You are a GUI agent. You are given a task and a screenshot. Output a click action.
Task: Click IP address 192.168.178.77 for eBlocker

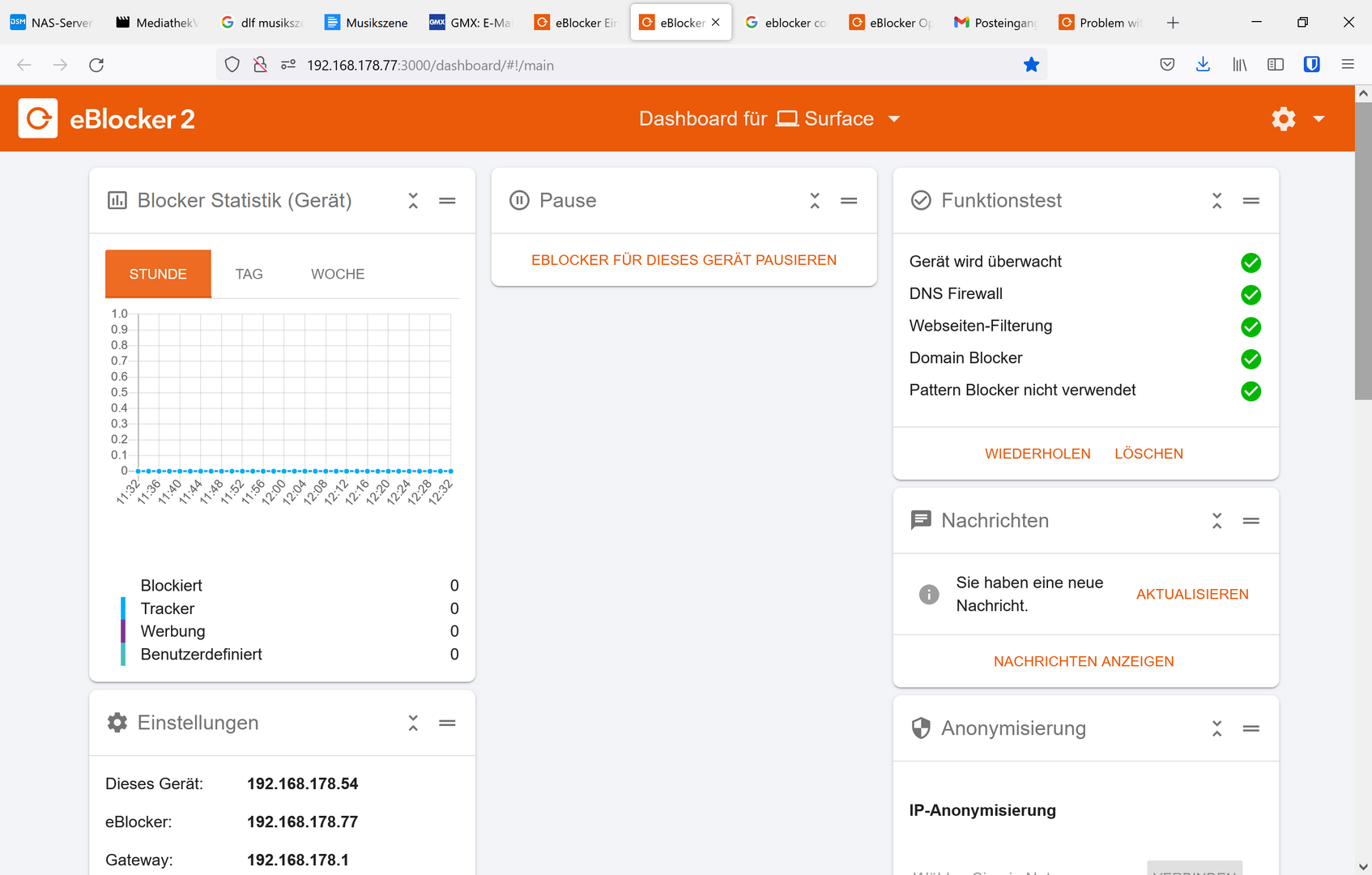pos(303,822)
